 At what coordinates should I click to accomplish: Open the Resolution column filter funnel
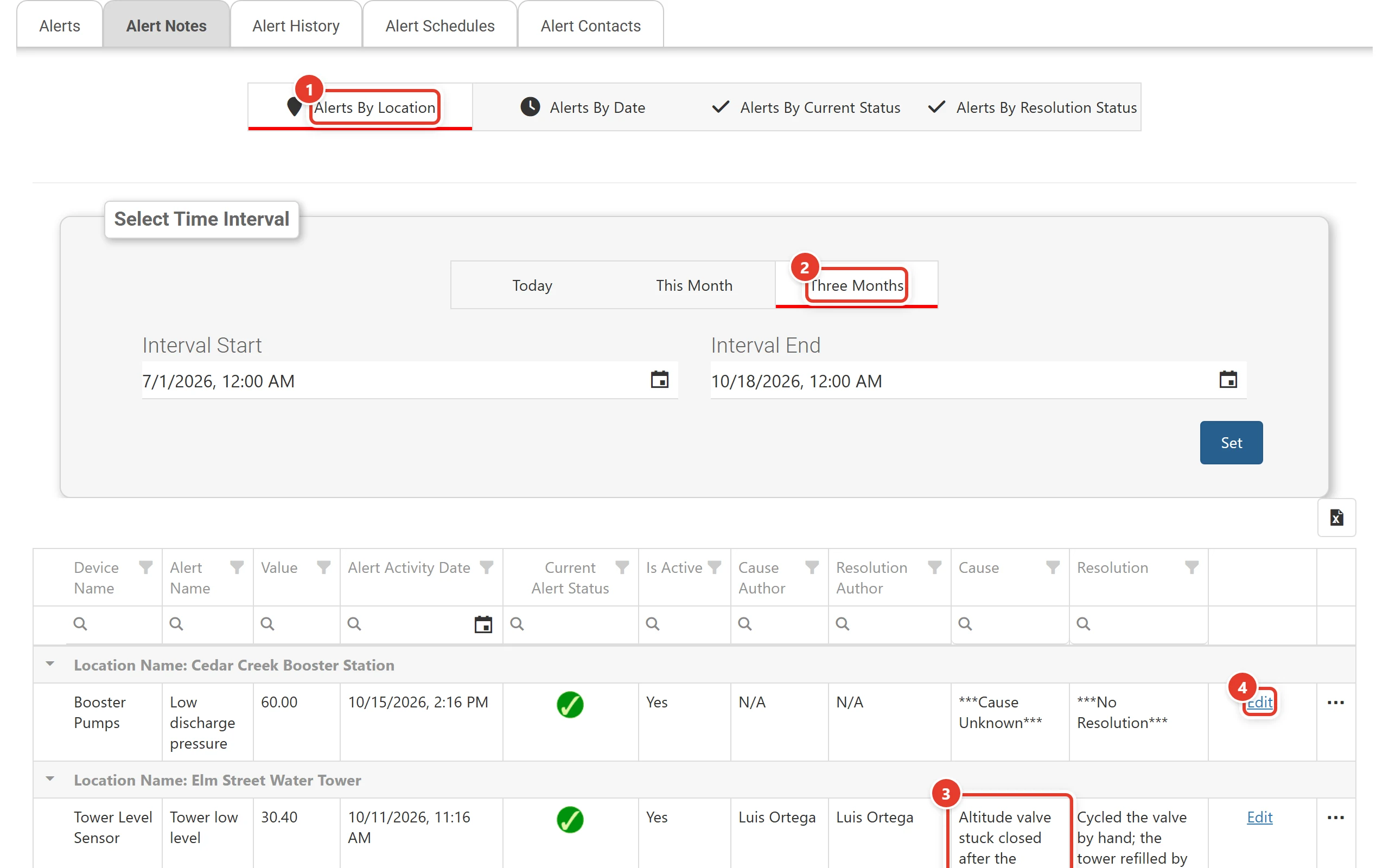[1192, 567]
